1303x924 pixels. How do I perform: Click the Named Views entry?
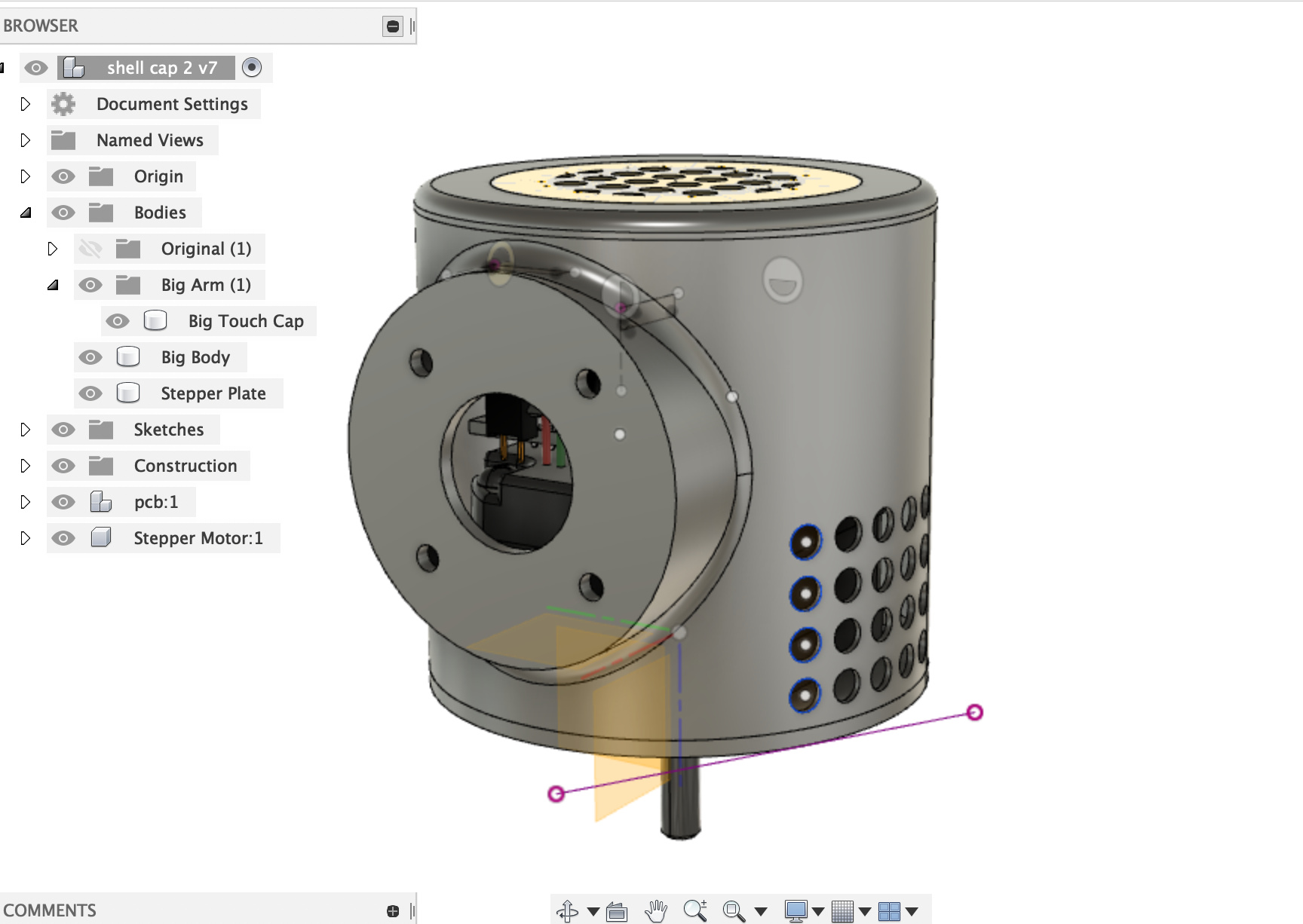[x=149, y=140]
